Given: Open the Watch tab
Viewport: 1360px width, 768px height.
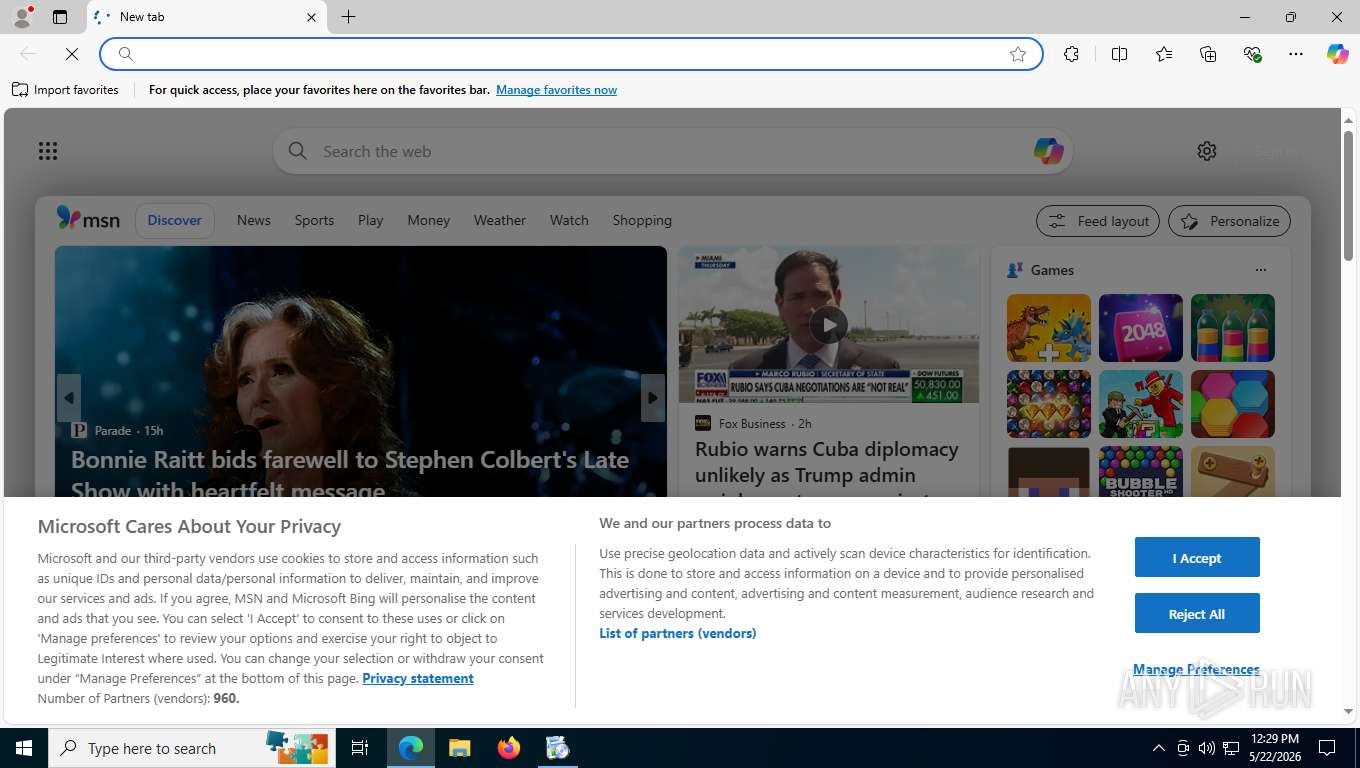Looking at the screenshot, I should tap(569, 220).
